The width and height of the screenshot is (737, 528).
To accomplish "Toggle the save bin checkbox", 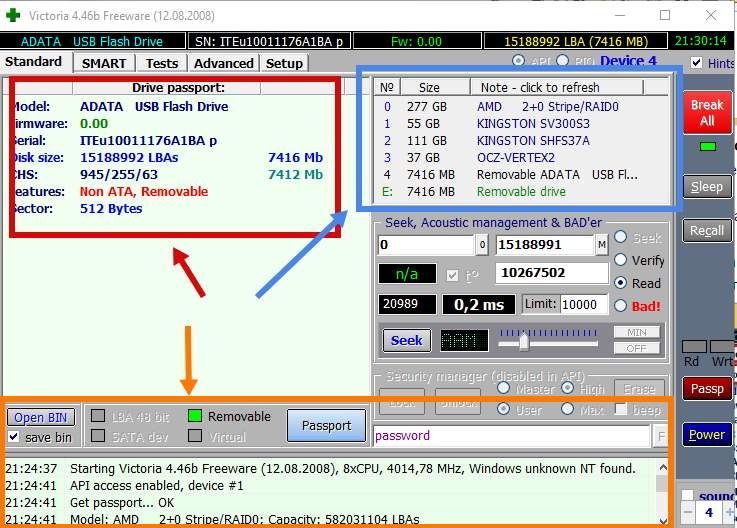I will click(x=14, y=437).
